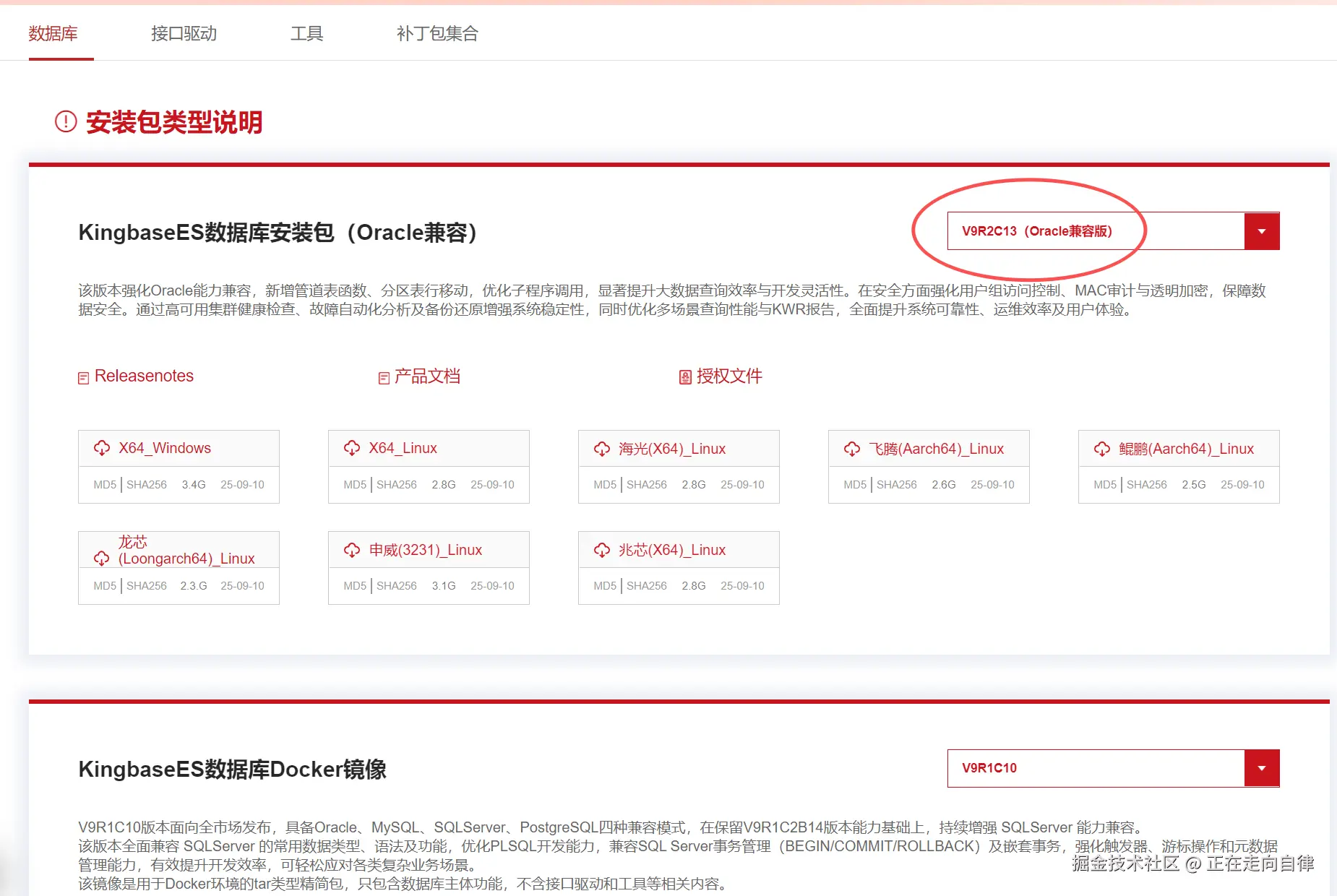Select the V9R2C13（Oracle兼容版）version combo box
Viewport: 1337px width, 896px height.
coord(1114,231)
